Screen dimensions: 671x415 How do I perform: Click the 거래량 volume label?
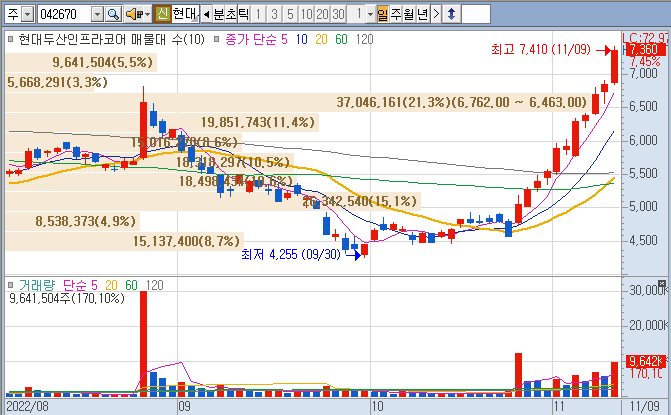pyautogui.click(x=37, y=285)
